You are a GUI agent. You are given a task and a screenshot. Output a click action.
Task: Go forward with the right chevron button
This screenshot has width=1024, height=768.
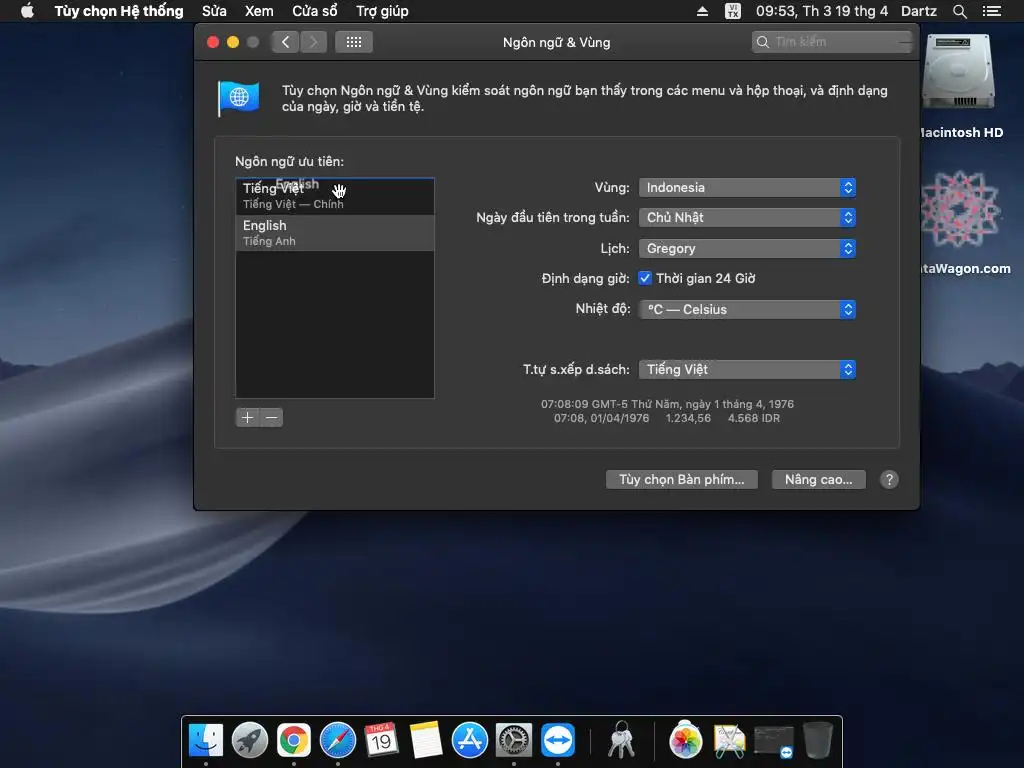click(313, 42)
